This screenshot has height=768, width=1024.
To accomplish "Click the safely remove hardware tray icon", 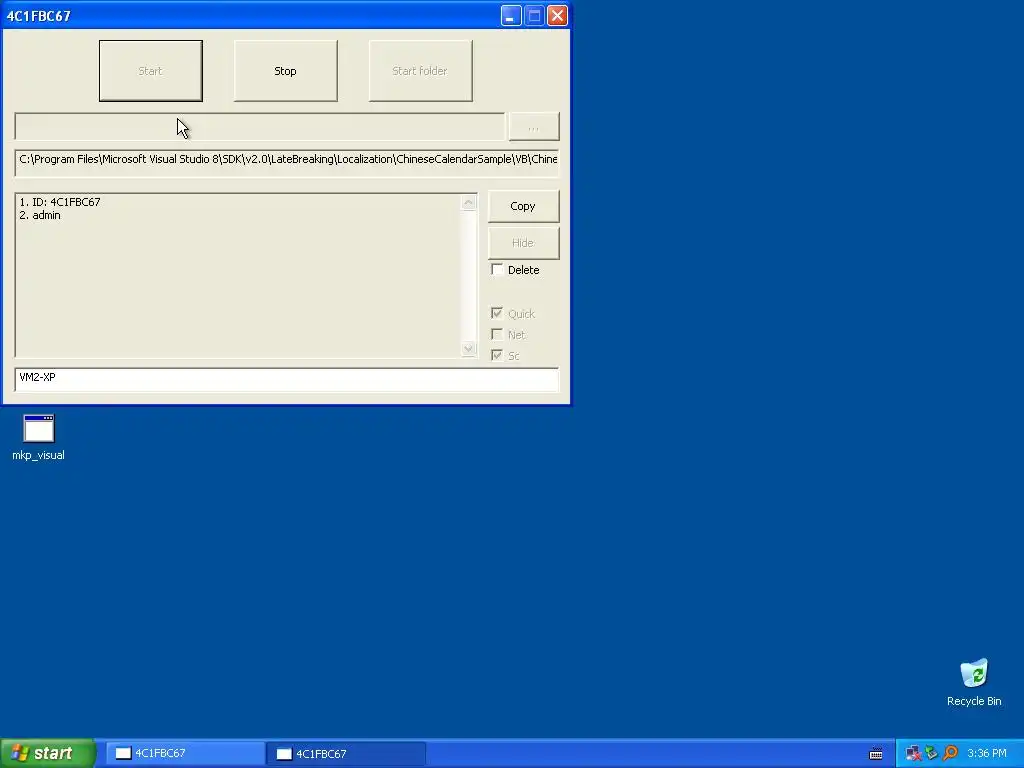I will tap(932, 754).
